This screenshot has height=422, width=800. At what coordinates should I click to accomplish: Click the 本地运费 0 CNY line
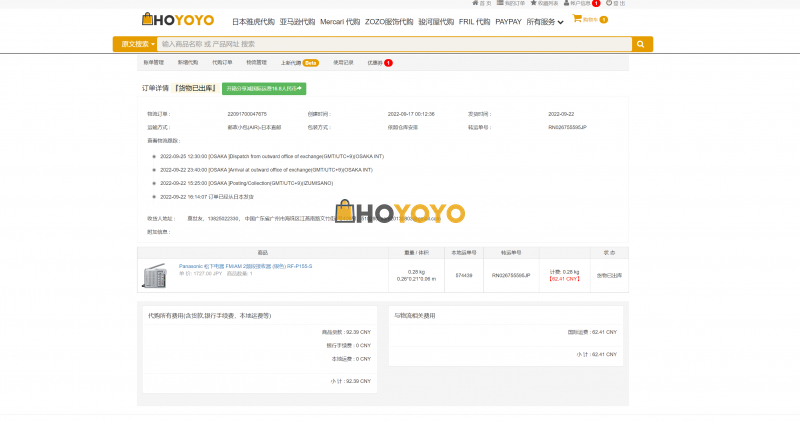(x=351, y=359)
